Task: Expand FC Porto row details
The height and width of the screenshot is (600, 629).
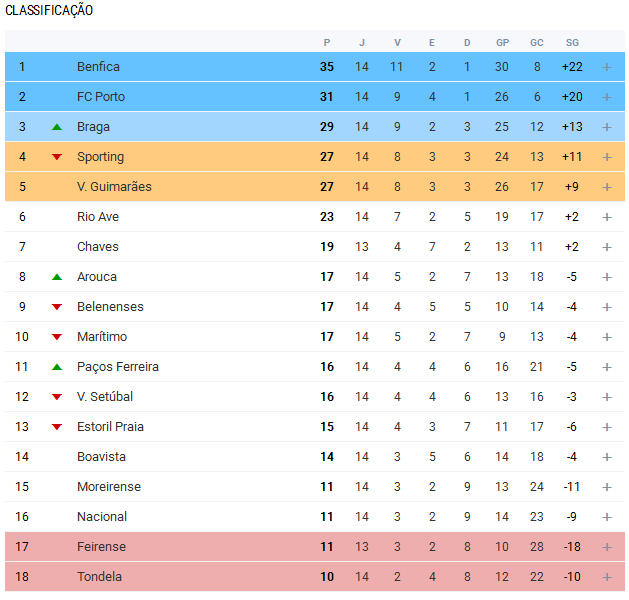Action: (606, 97)
